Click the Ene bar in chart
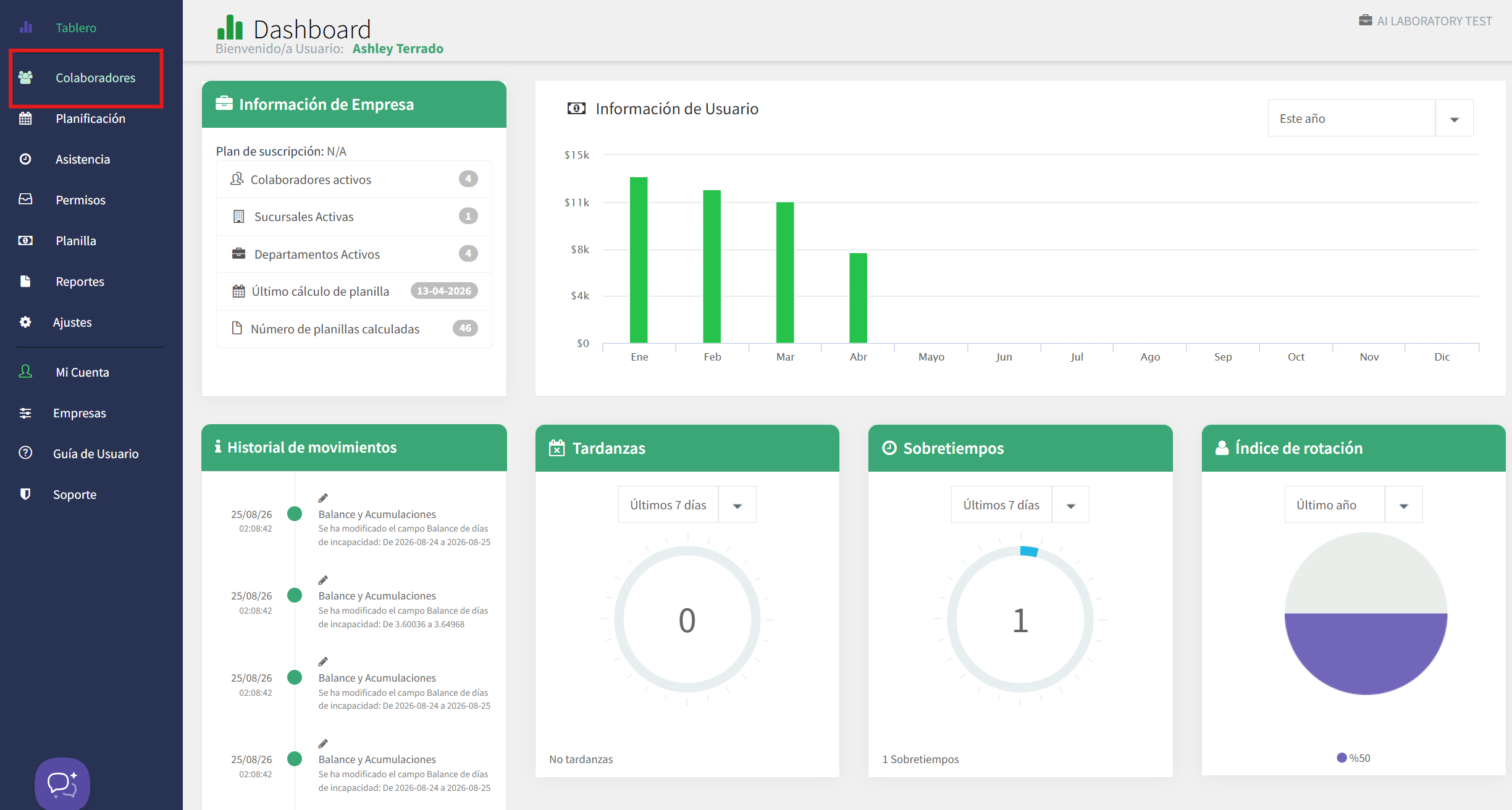This screenshot has height=810, width=1512. point(639,260)
